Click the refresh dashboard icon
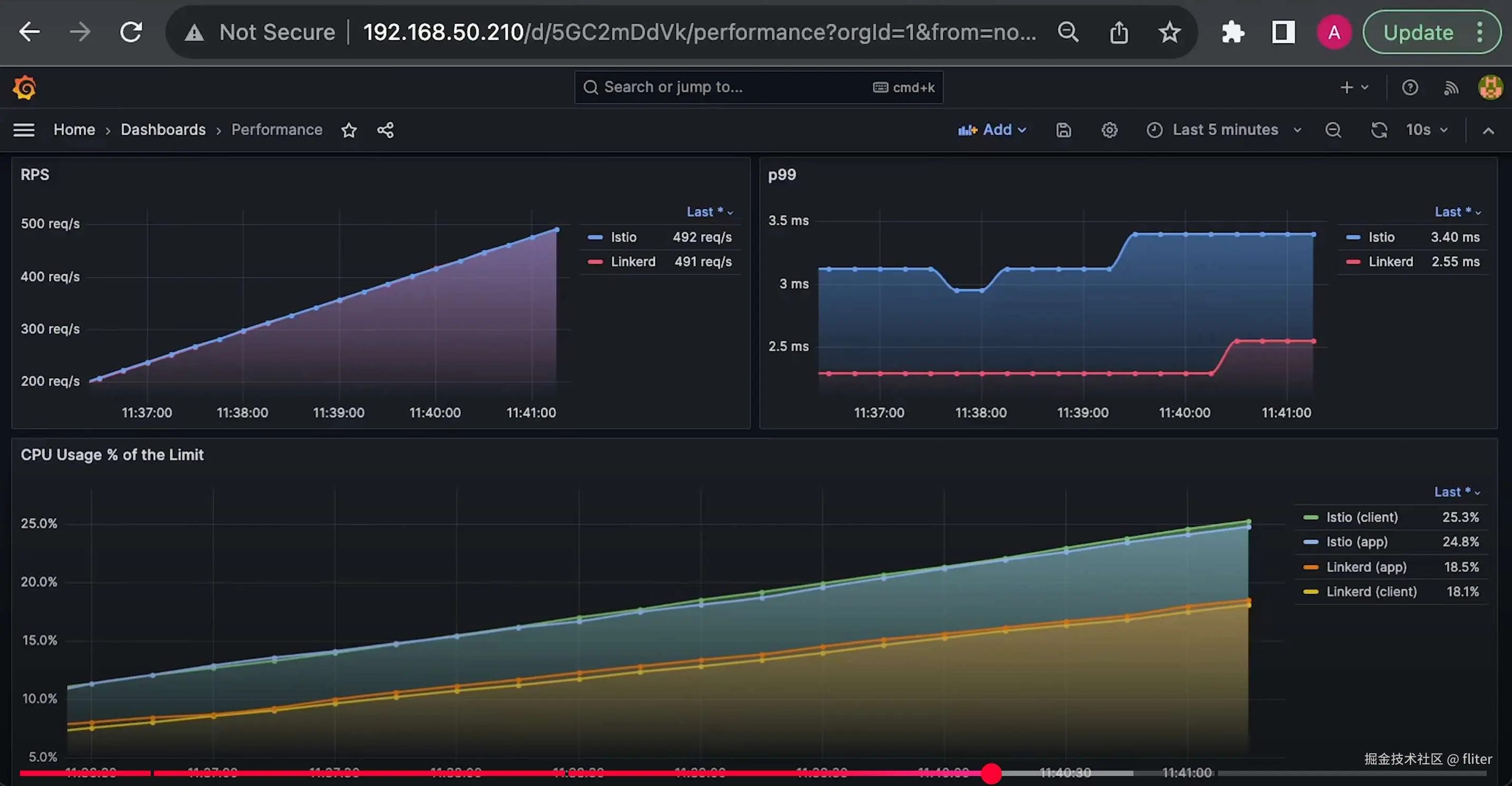Viewport: 1512px width, 786px height. 1379,130
